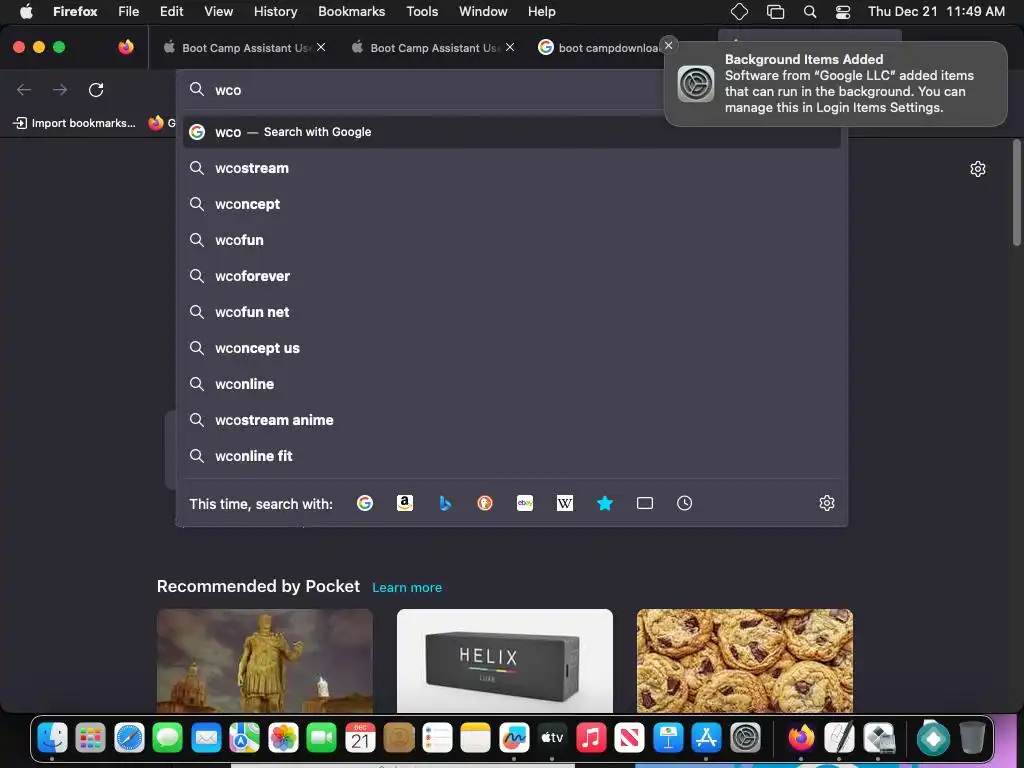Viewport: 1024px width, 768px height.
Task: Open Finder from the Dock
Action: [x=52, y=738]
